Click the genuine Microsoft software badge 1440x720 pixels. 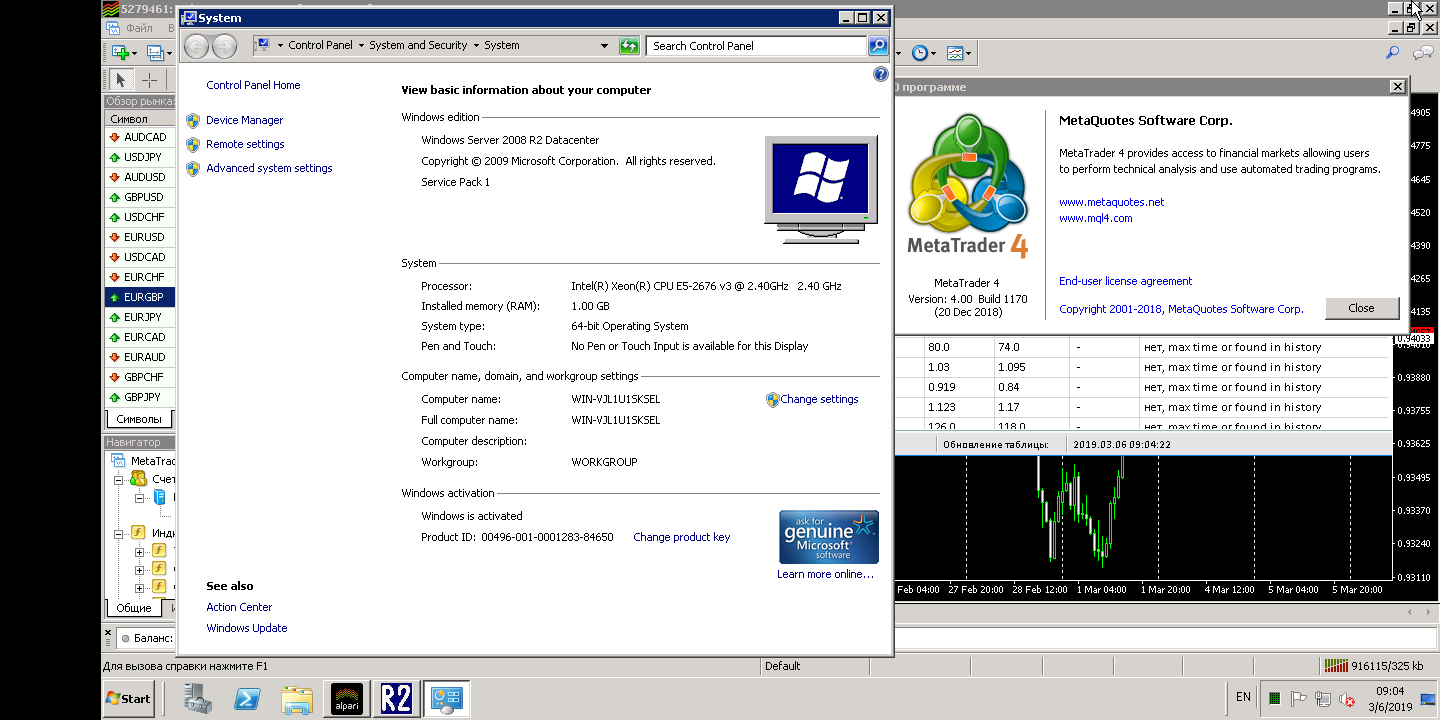[829, 537]
